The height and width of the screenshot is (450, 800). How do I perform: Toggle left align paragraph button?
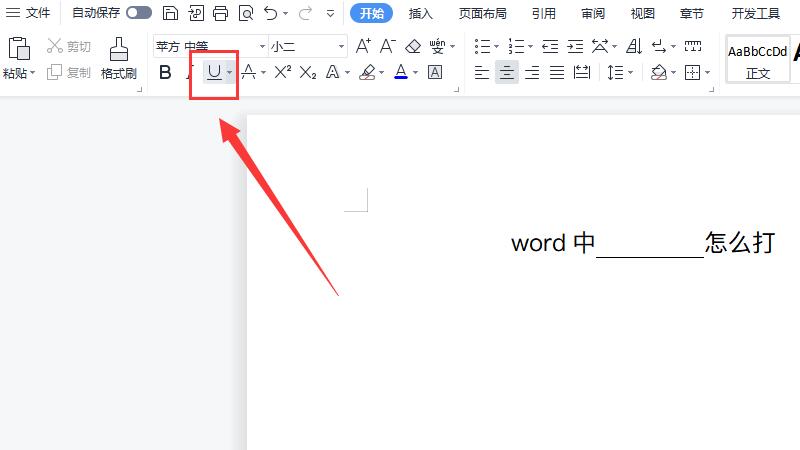(482, 72)
